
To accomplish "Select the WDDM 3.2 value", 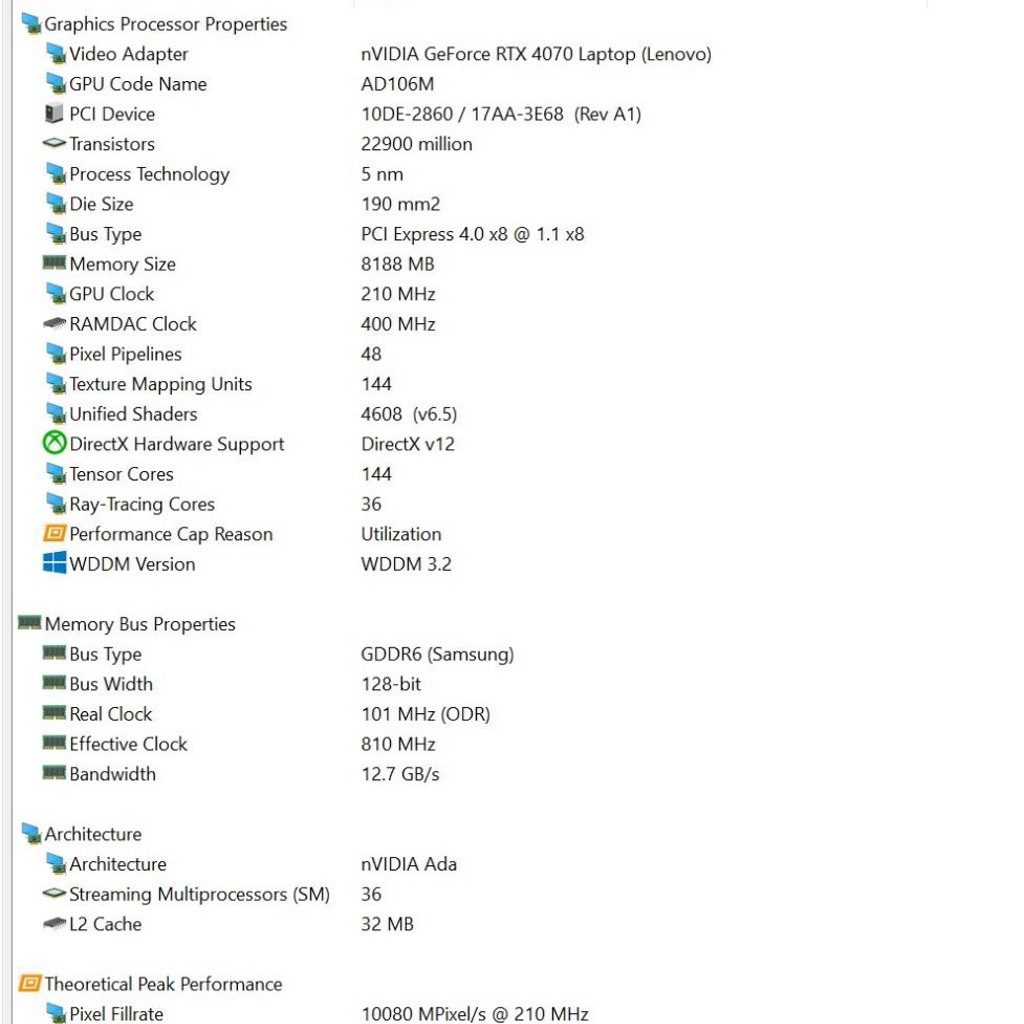I will click(x=406, y=564).
